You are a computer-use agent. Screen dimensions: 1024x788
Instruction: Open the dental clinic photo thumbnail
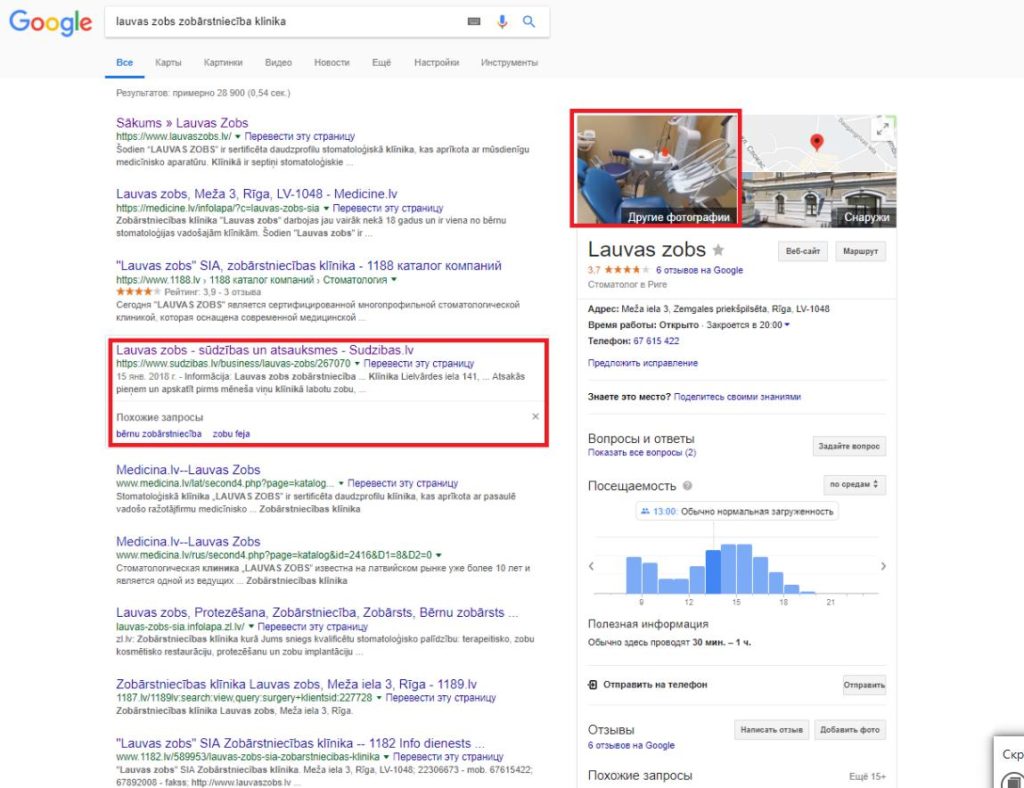(x=656, y=167)
